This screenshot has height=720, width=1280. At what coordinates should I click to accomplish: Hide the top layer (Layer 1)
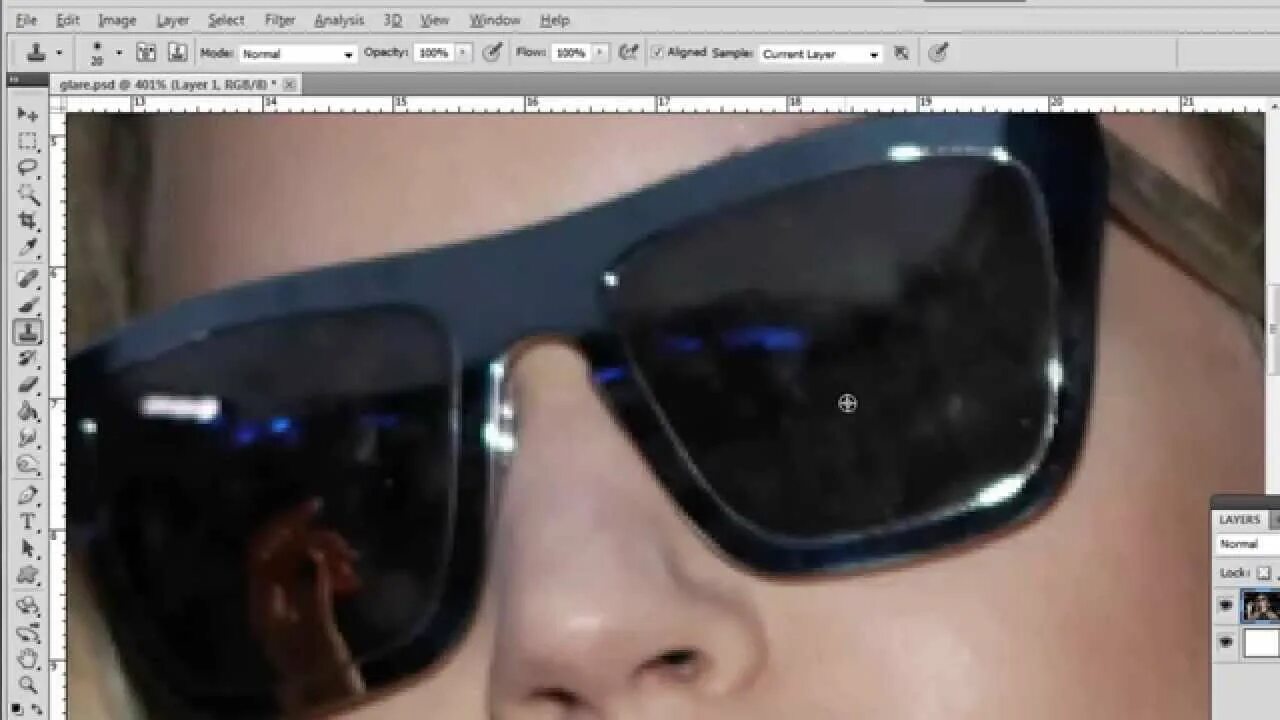coord(1225,606)
